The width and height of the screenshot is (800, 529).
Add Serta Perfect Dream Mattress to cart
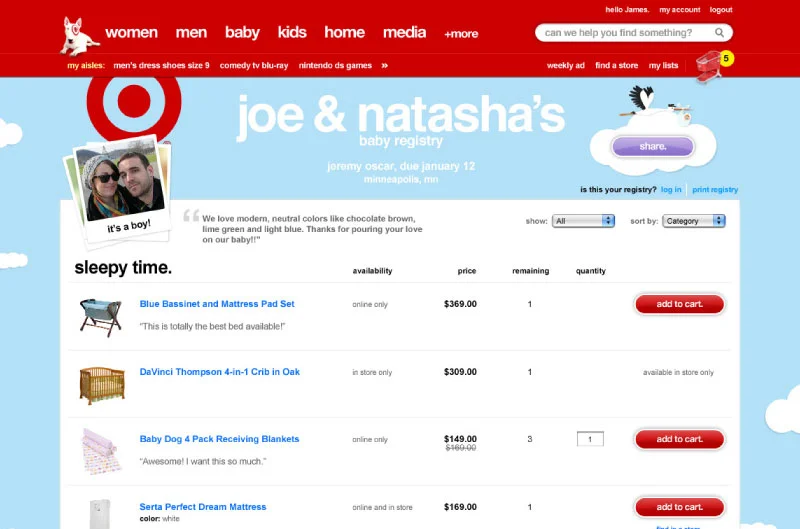point(680,507)
